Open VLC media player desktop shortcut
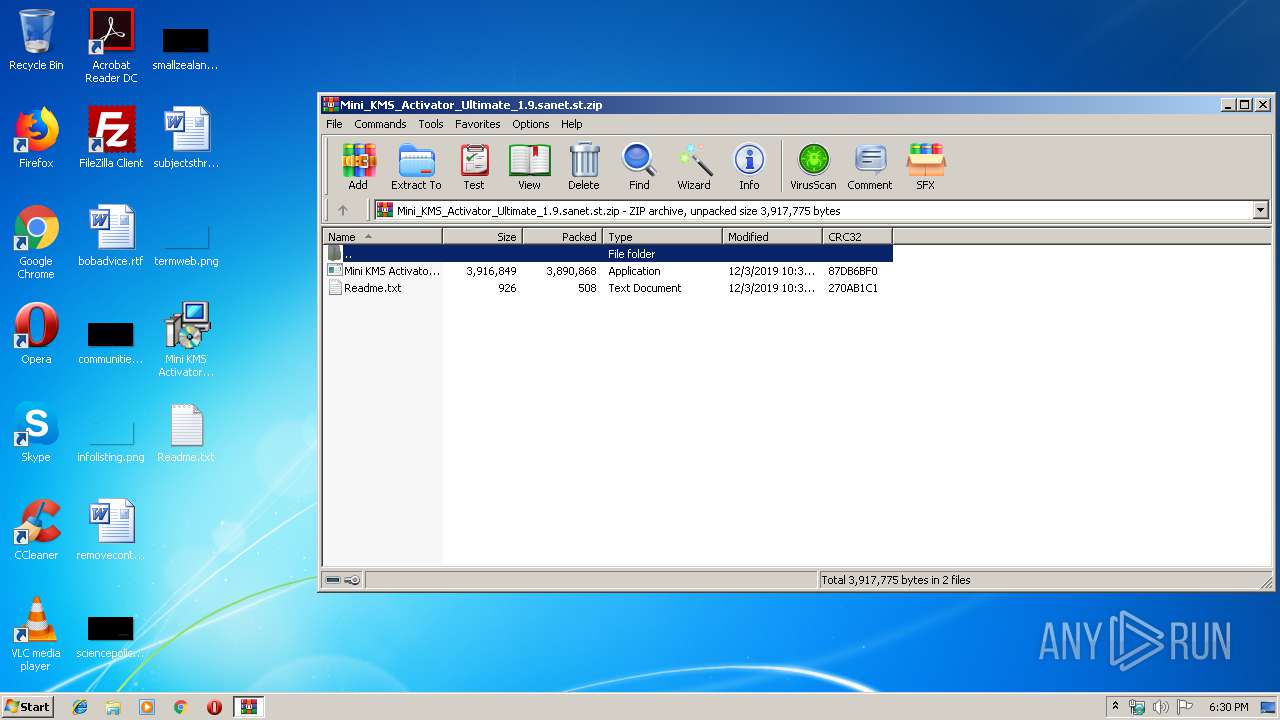The width and height of the screenshot is (1280, 720). click(36, 634)
